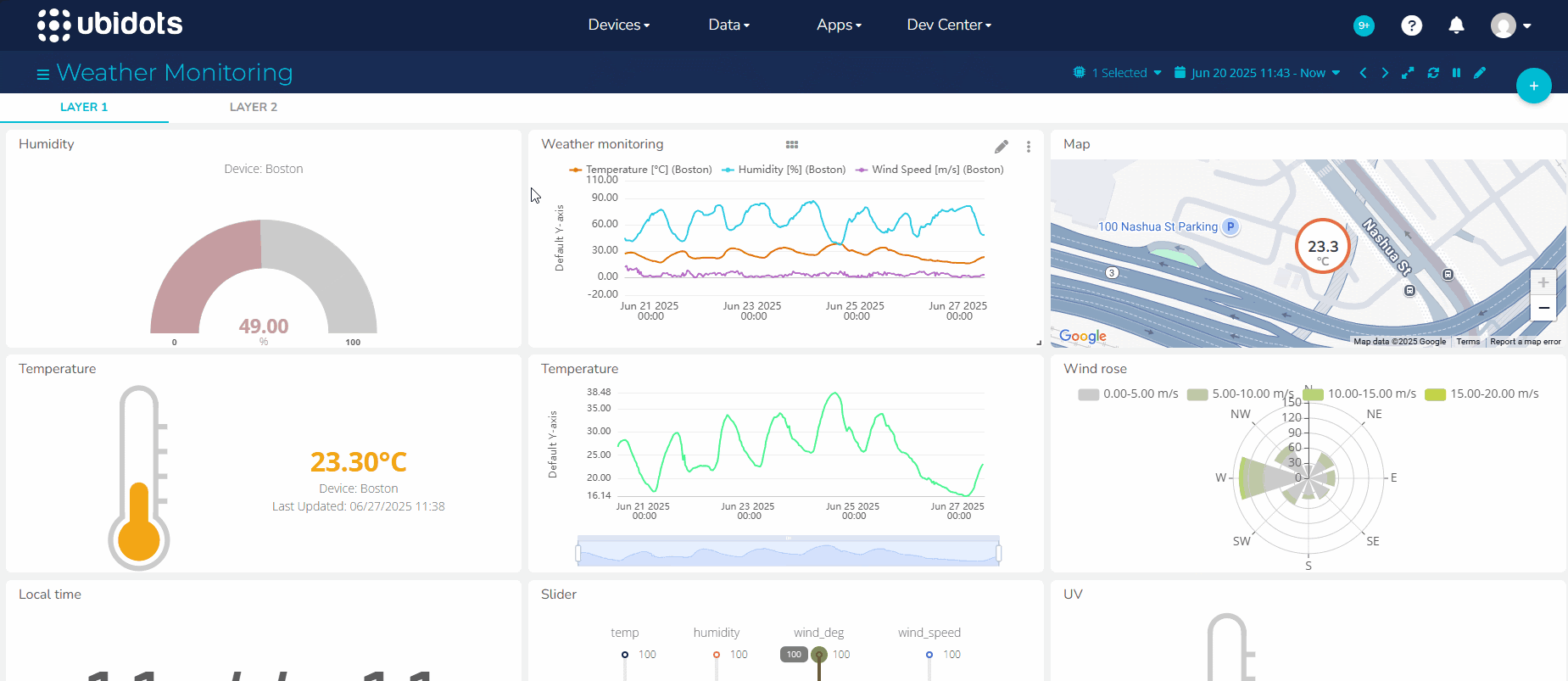Pause real-time dashboard updates
This screenshot has width=1568, height=681.
[1456, 73]
